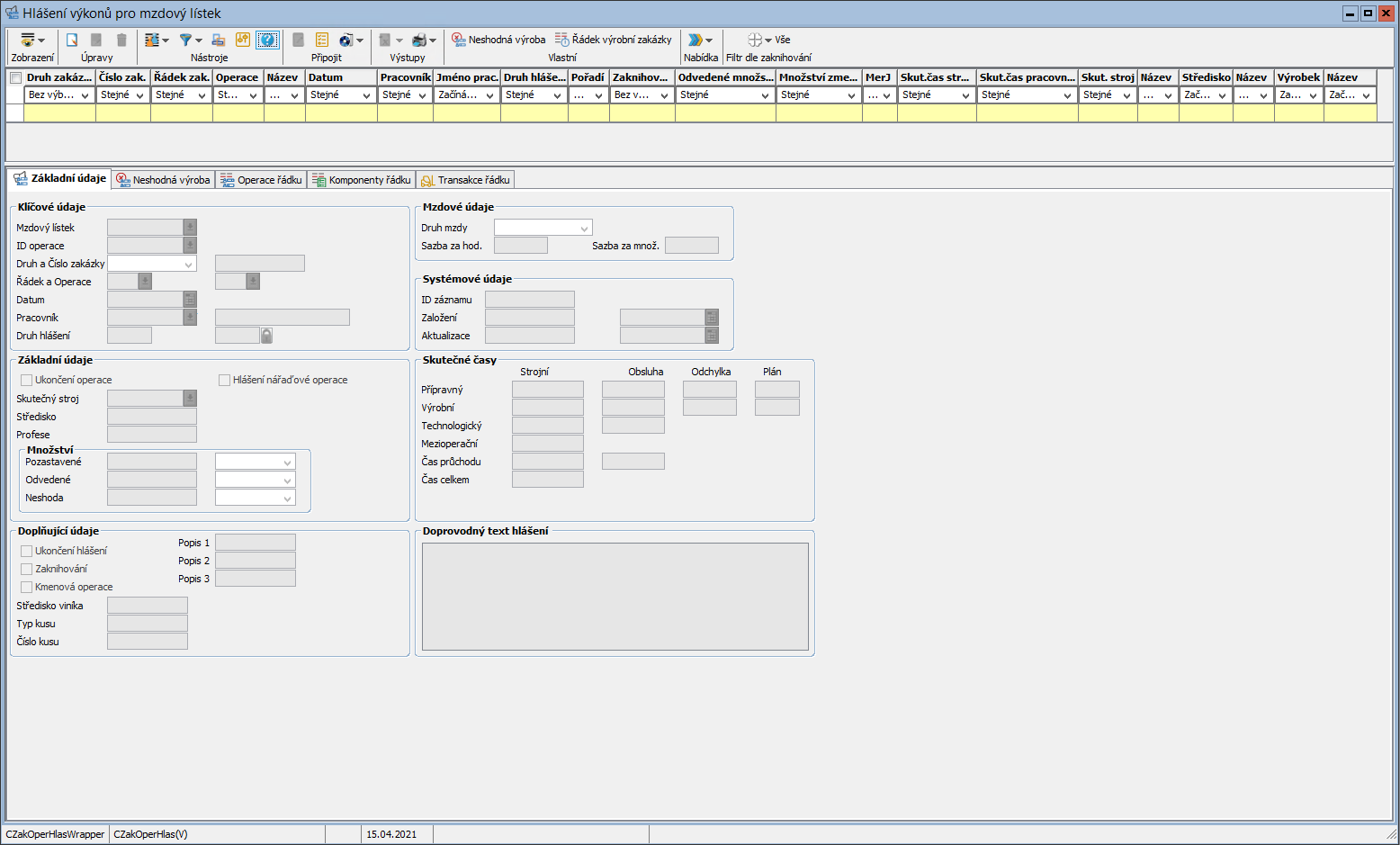The height and width of the screenshot is (845, 1400).
Task: Click the Řádek výrobní zakázky button
Action: (614, 40)
